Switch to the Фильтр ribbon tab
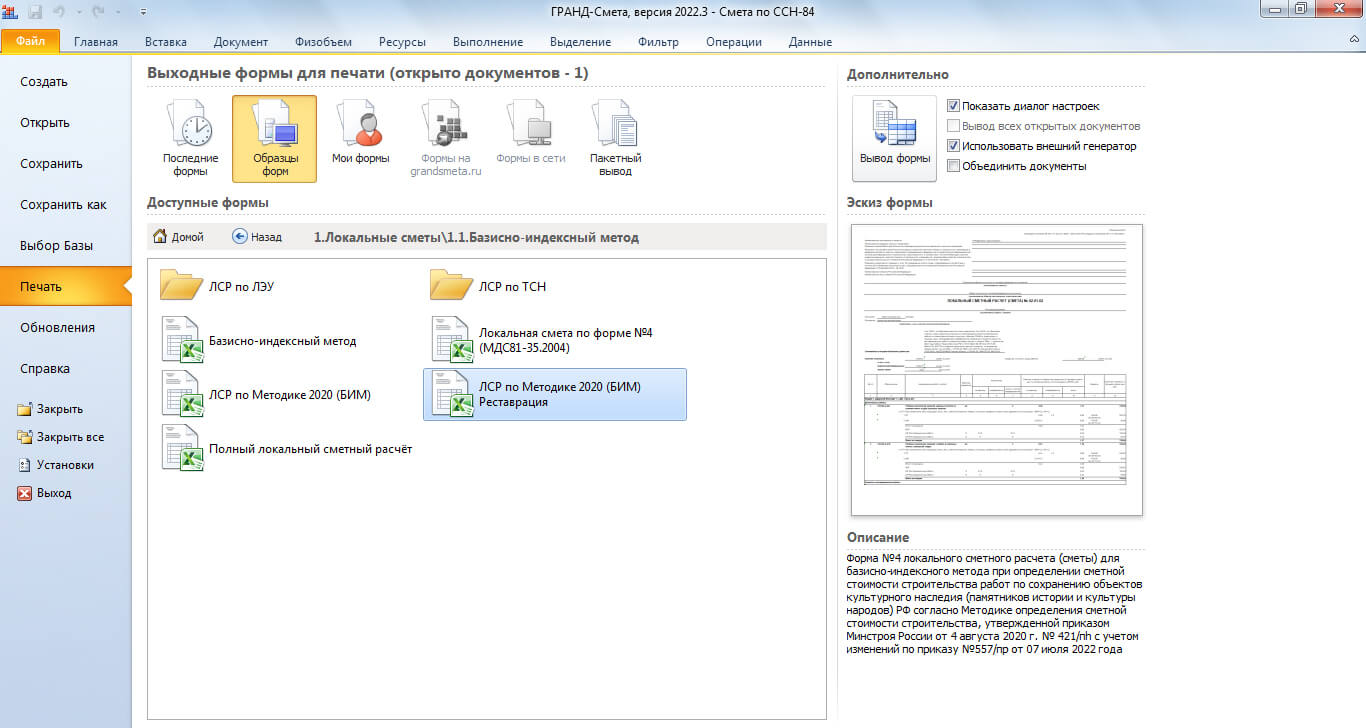This screenshot has height=728, width=1366. point(658,42)
